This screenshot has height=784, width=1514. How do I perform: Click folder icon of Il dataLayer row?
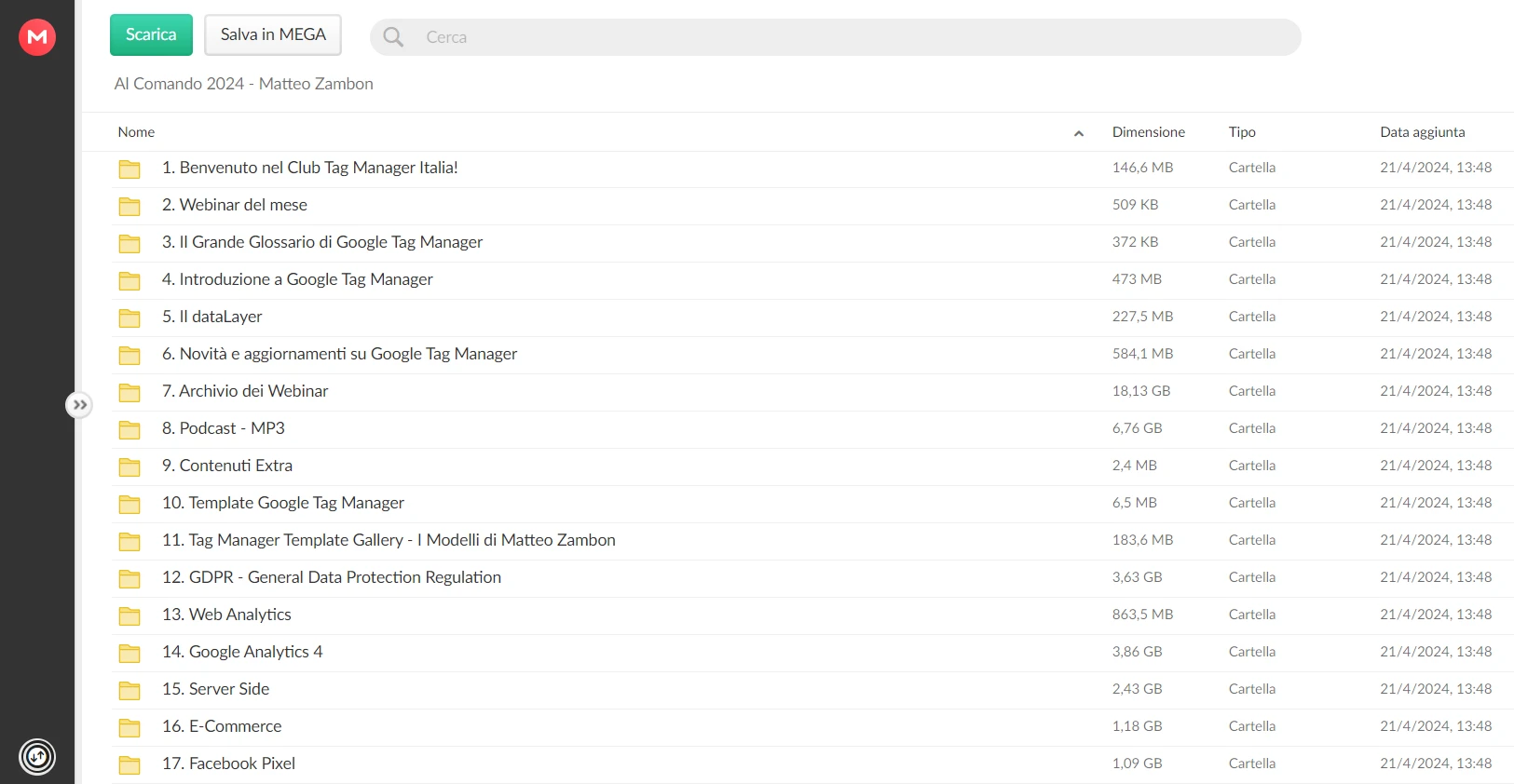point(130,318)
